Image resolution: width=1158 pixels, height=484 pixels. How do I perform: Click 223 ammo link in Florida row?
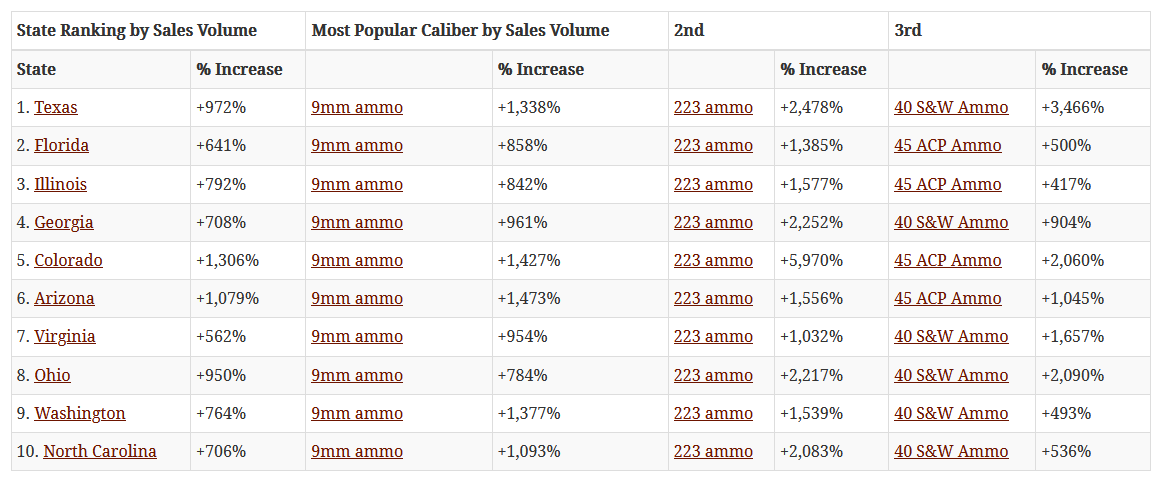tap(713, 146)
